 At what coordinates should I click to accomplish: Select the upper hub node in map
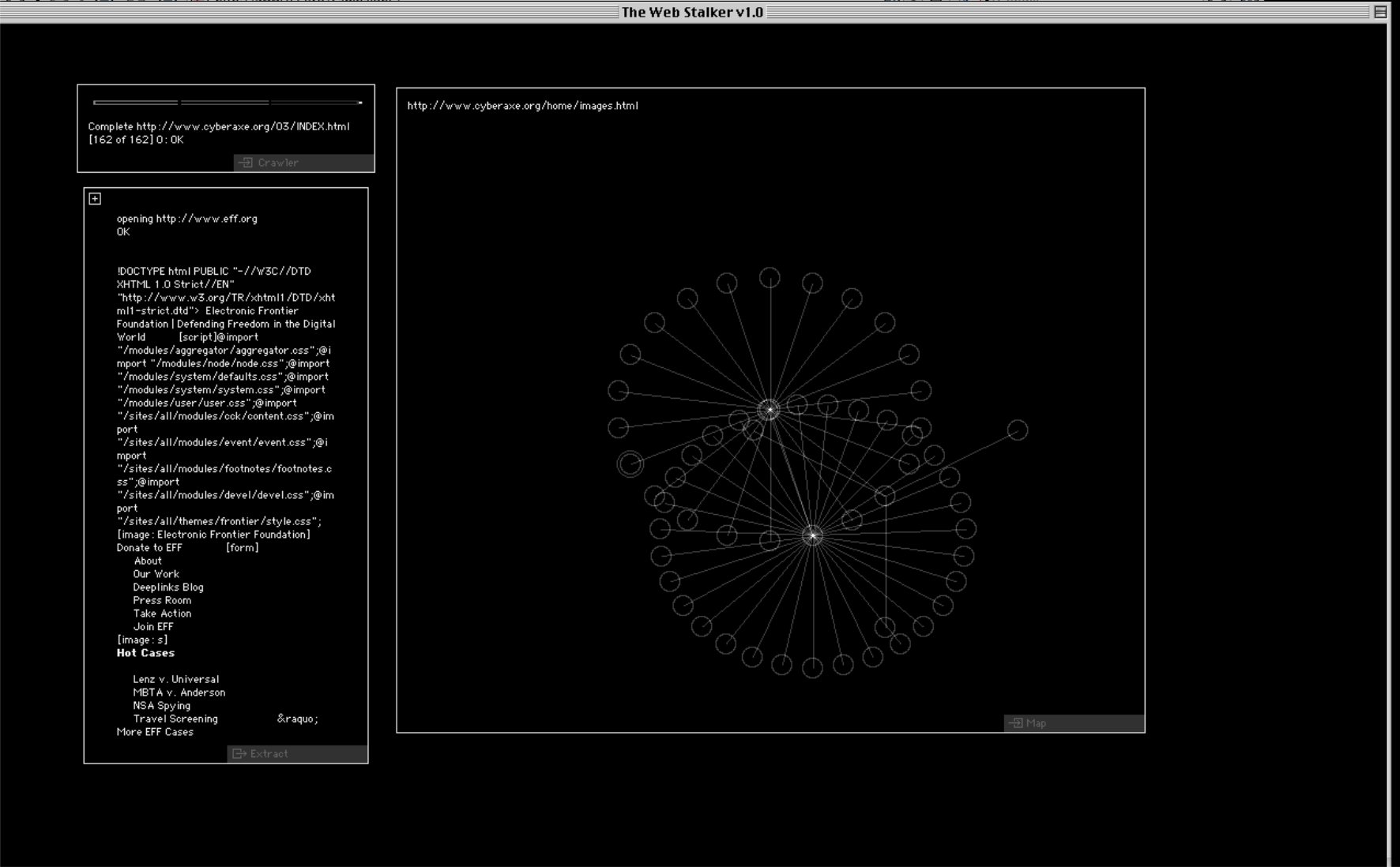(769, 410)
